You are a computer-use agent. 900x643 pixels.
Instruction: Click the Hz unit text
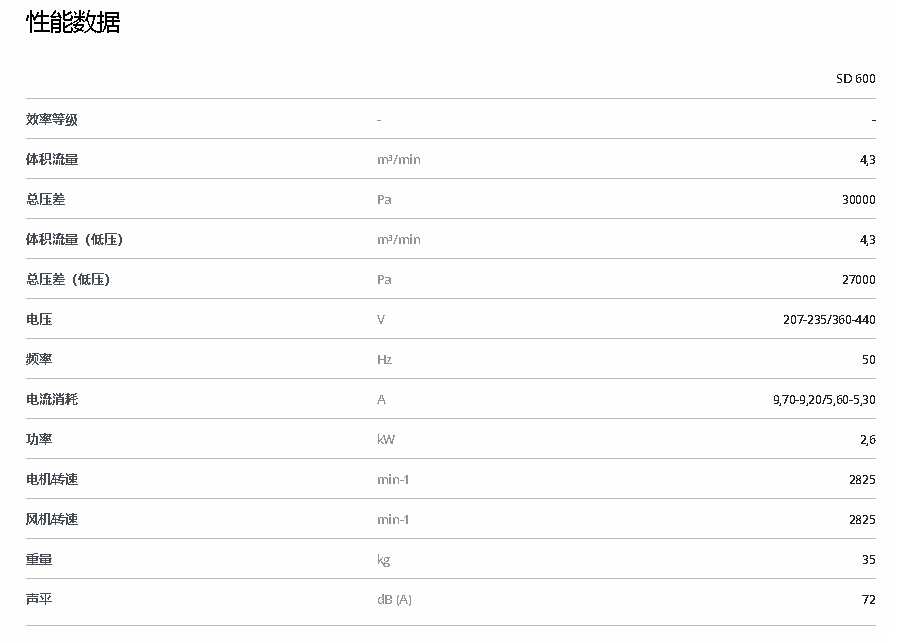click(x=384, y=360)
